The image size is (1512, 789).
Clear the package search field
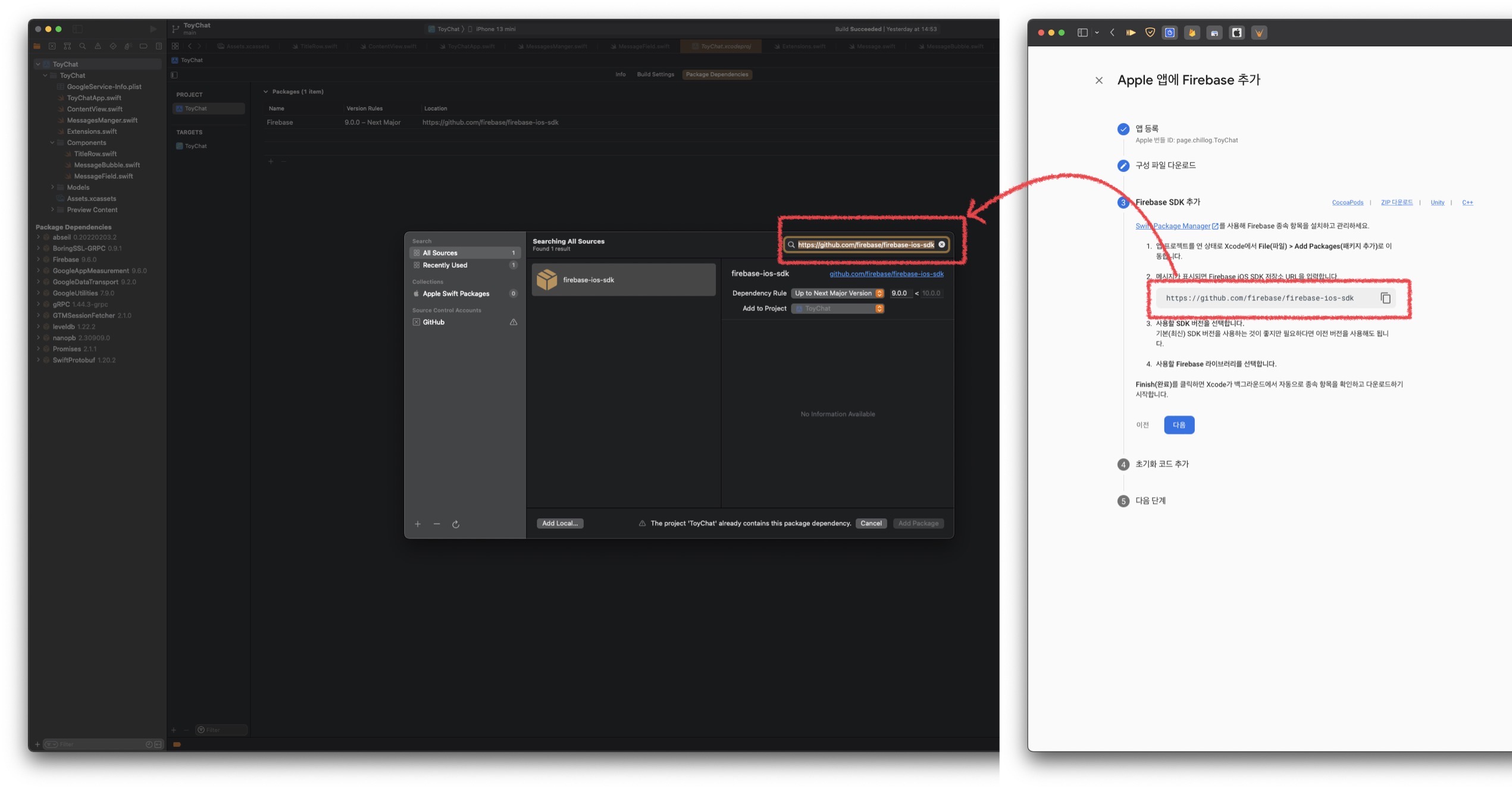pos(941,245)
